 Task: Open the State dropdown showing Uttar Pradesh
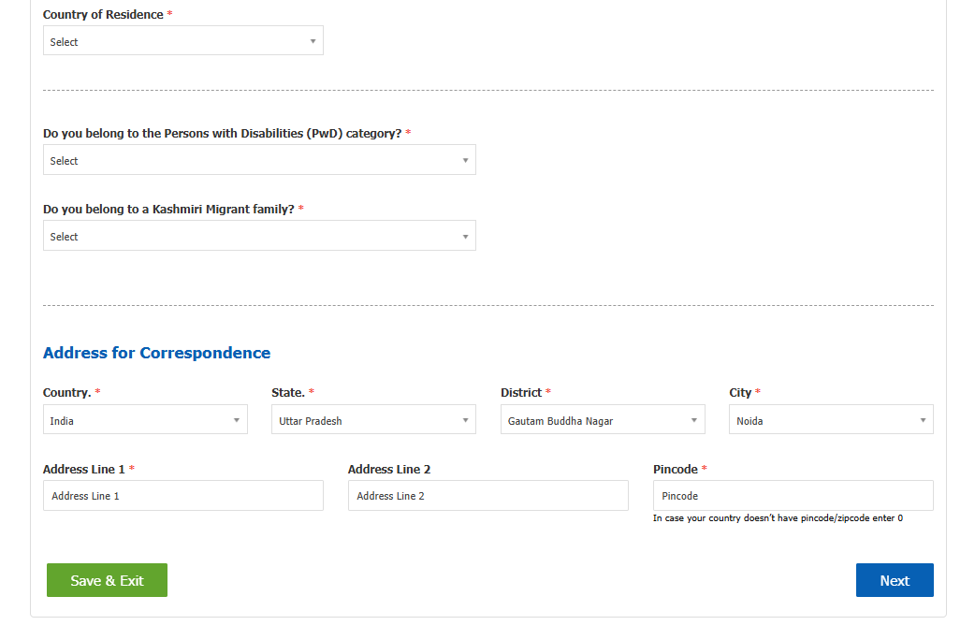[x=374, y=419]
